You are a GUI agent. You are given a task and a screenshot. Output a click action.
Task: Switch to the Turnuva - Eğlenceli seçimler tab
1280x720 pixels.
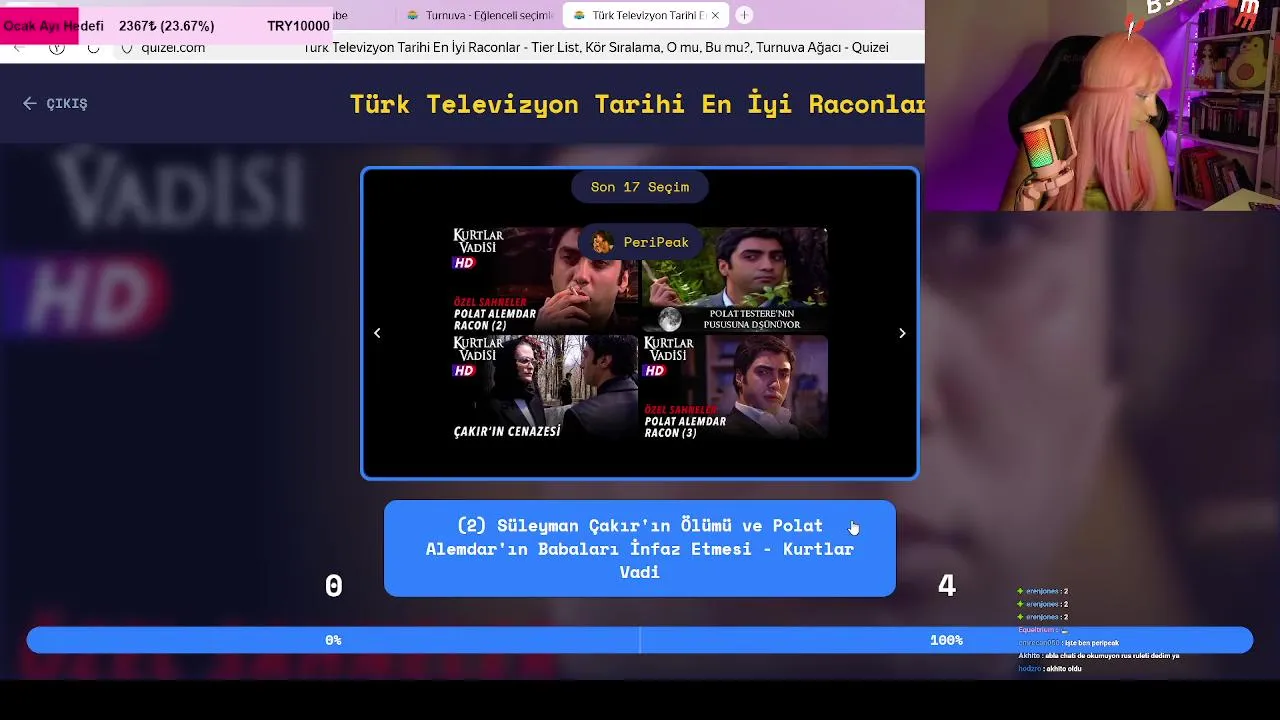(480, 15)
